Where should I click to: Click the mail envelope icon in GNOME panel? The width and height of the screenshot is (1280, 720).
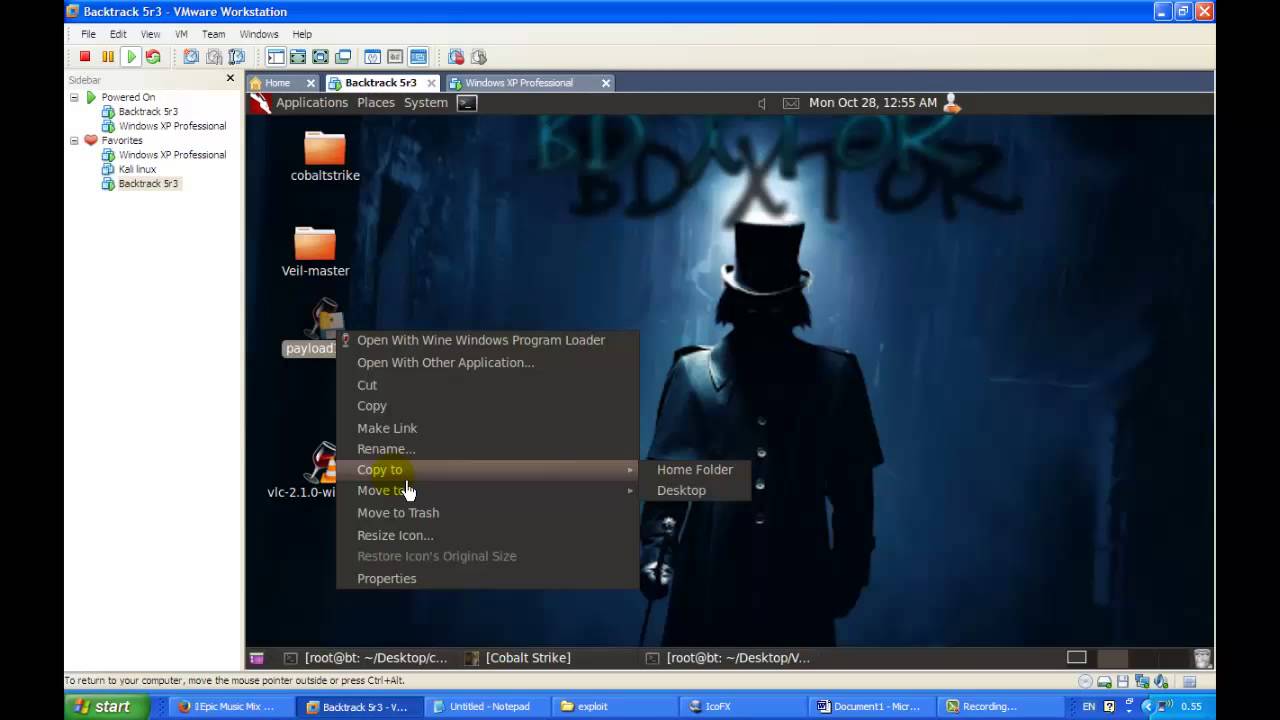coord(791,103)
